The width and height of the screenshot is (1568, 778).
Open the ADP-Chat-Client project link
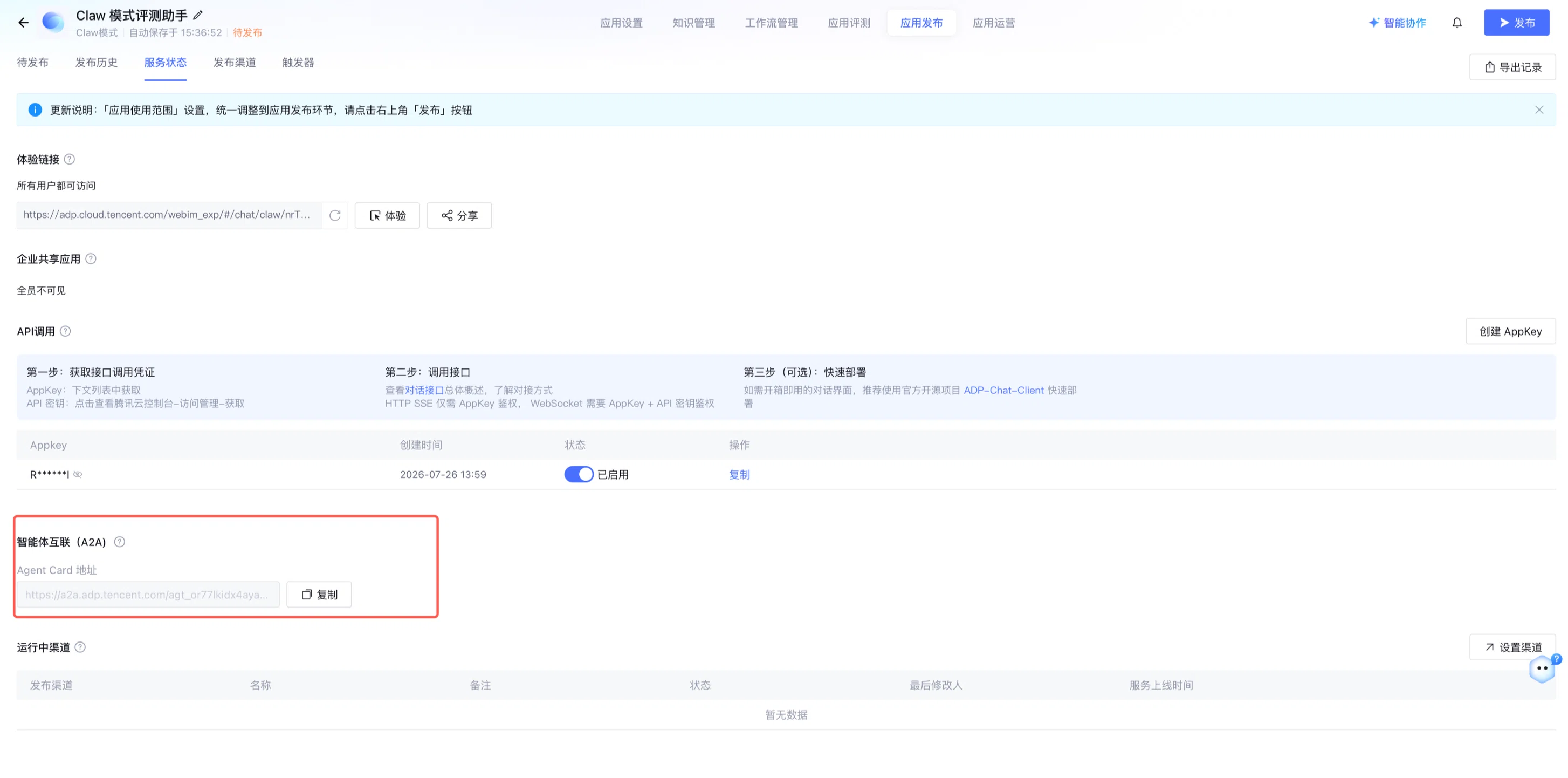1004,391
